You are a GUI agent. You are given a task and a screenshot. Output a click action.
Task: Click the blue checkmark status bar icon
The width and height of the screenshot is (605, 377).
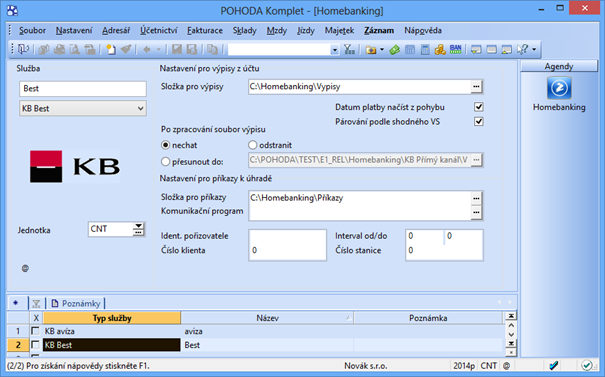(x=554, y=365)
